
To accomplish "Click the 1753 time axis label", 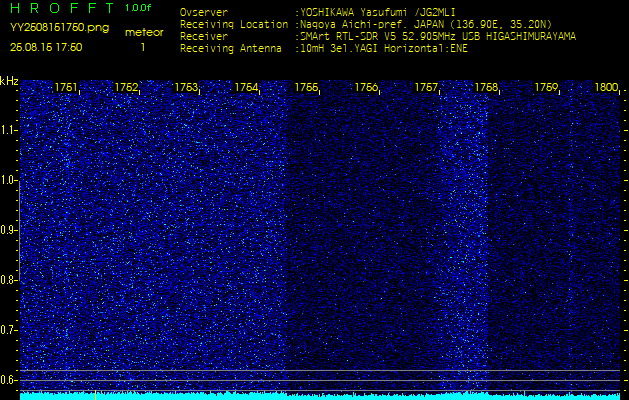I will click(186, 87).
